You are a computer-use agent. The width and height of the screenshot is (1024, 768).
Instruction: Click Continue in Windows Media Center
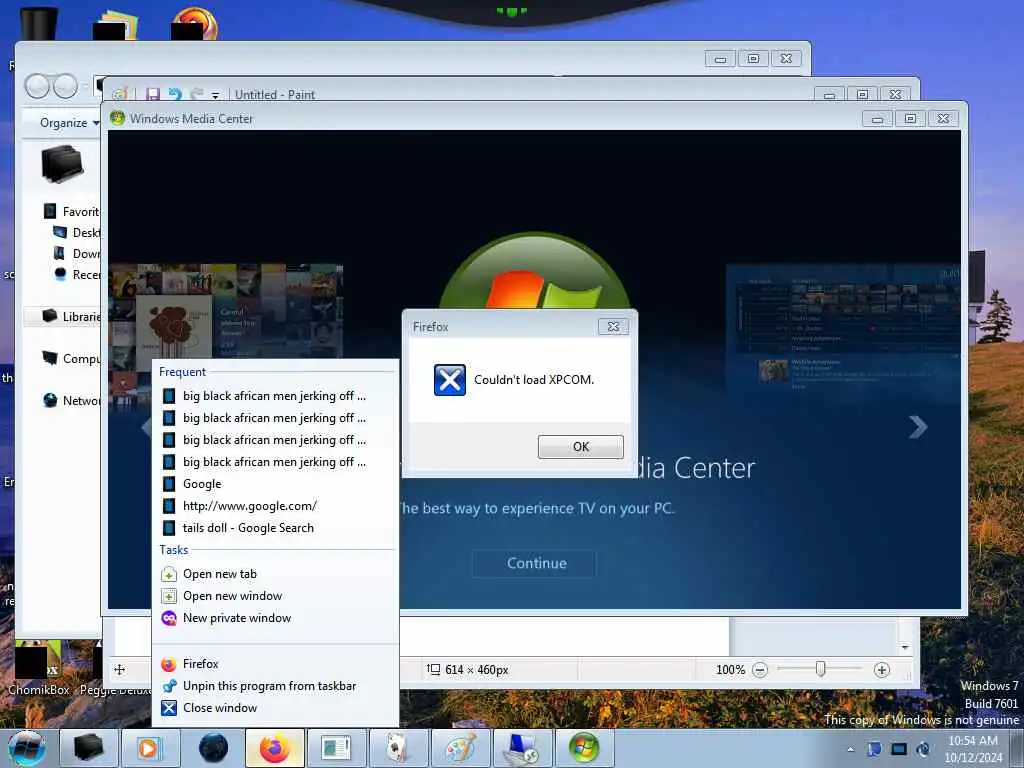tap(537, 564)
